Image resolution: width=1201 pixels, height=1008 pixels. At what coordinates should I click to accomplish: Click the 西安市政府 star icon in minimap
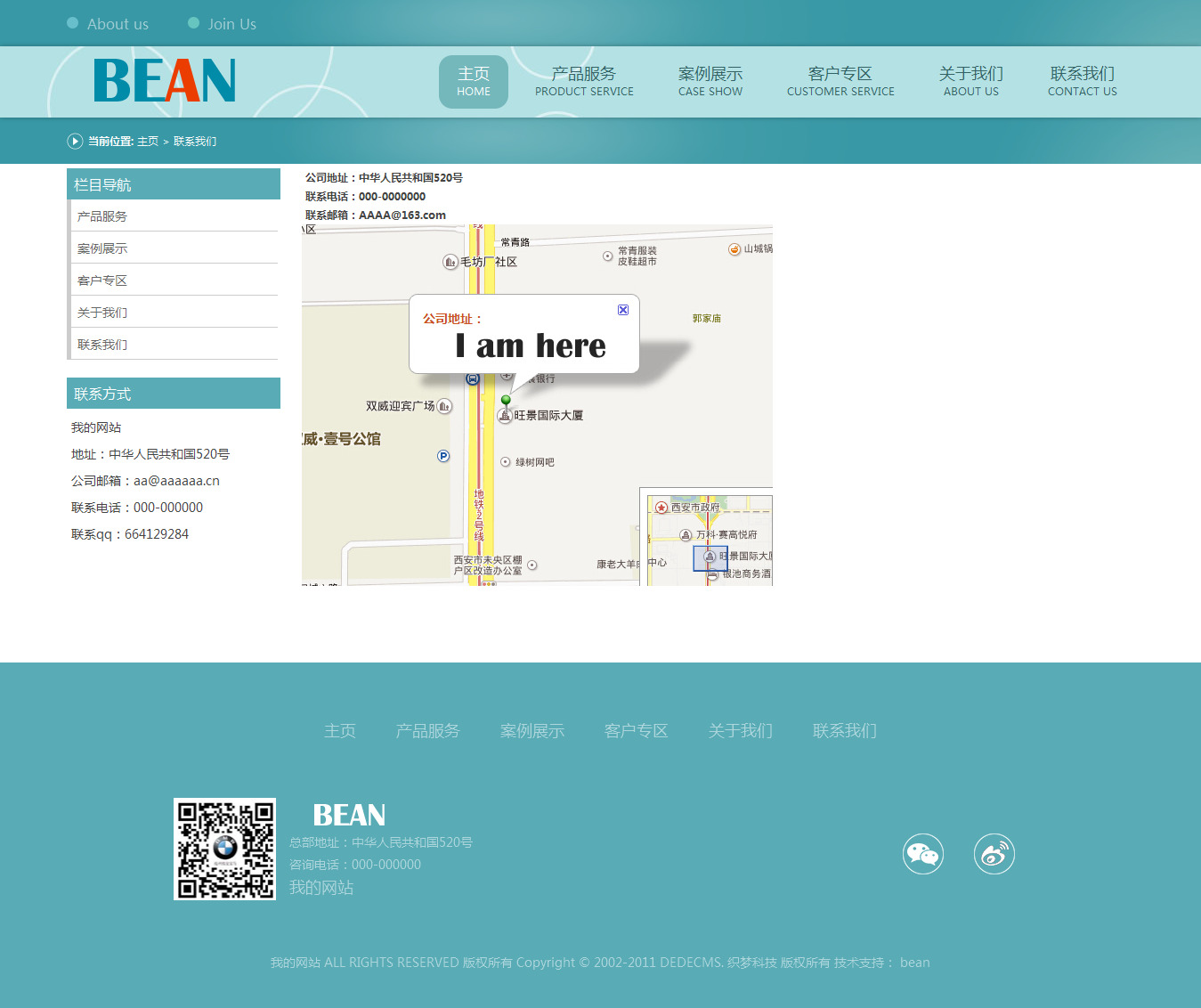(661, 508)
